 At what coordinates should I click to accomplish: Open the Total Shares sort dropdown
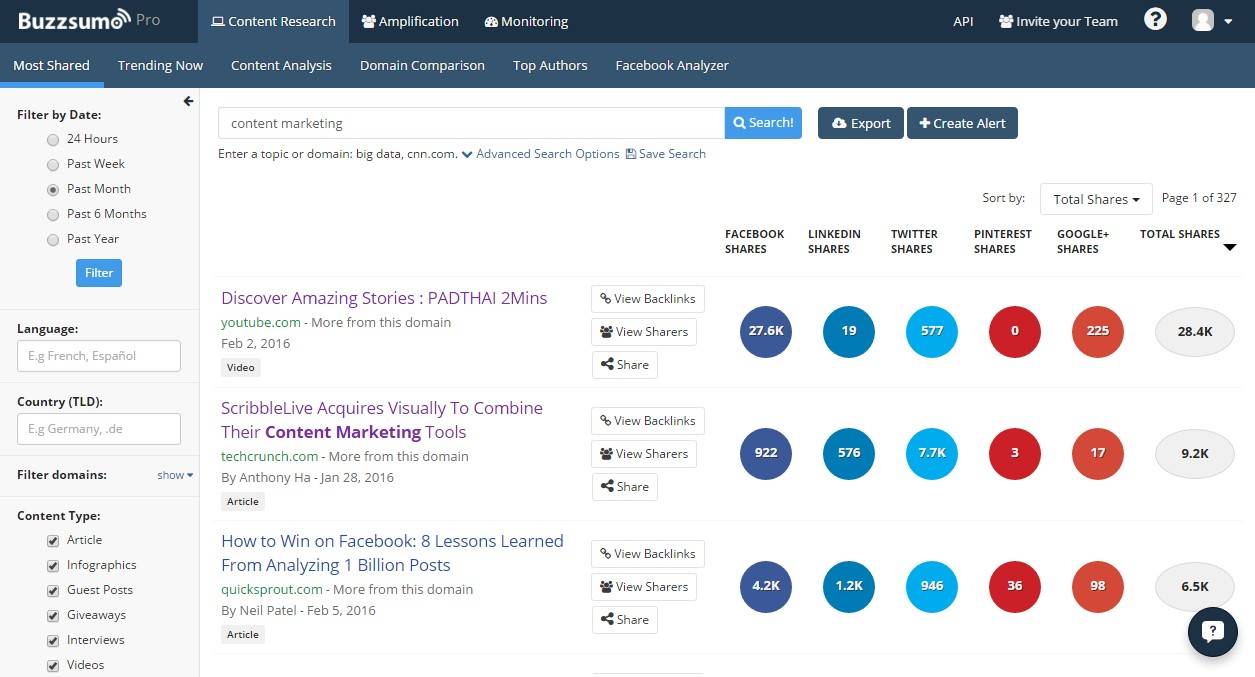click(1096, 199)
